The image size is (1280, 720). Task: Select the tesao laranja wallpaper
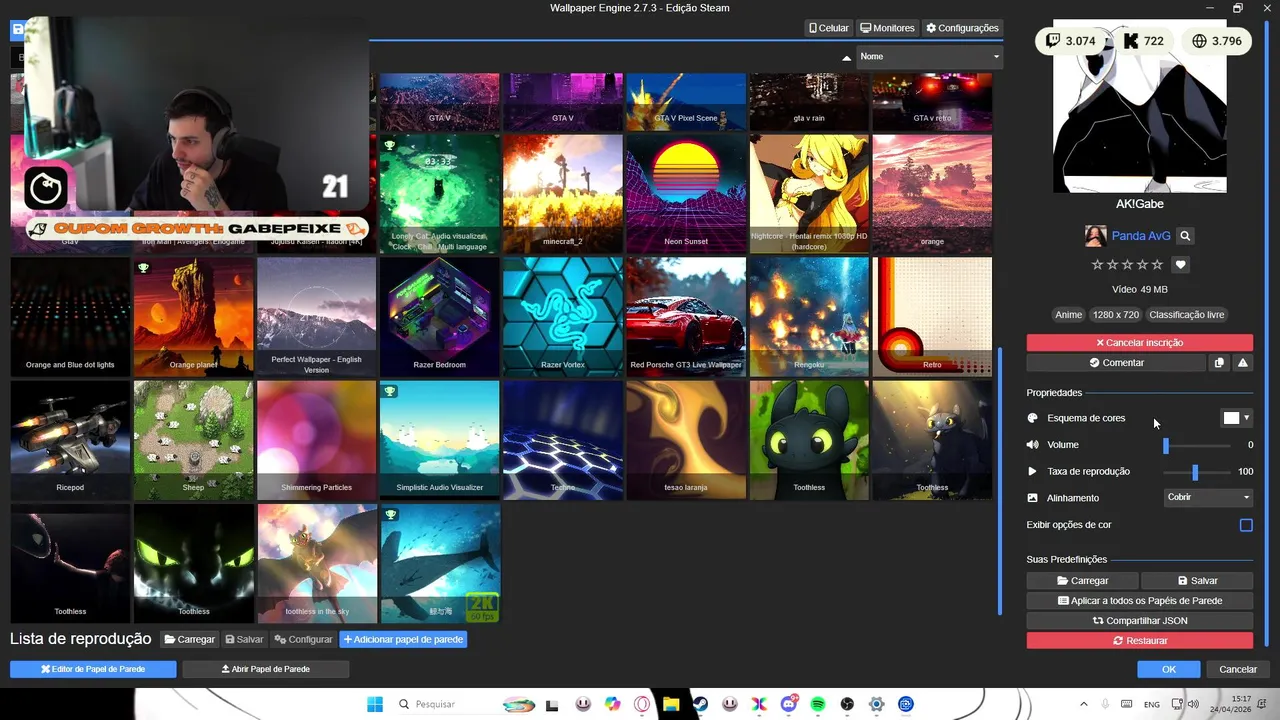click(x=686, y=440)
